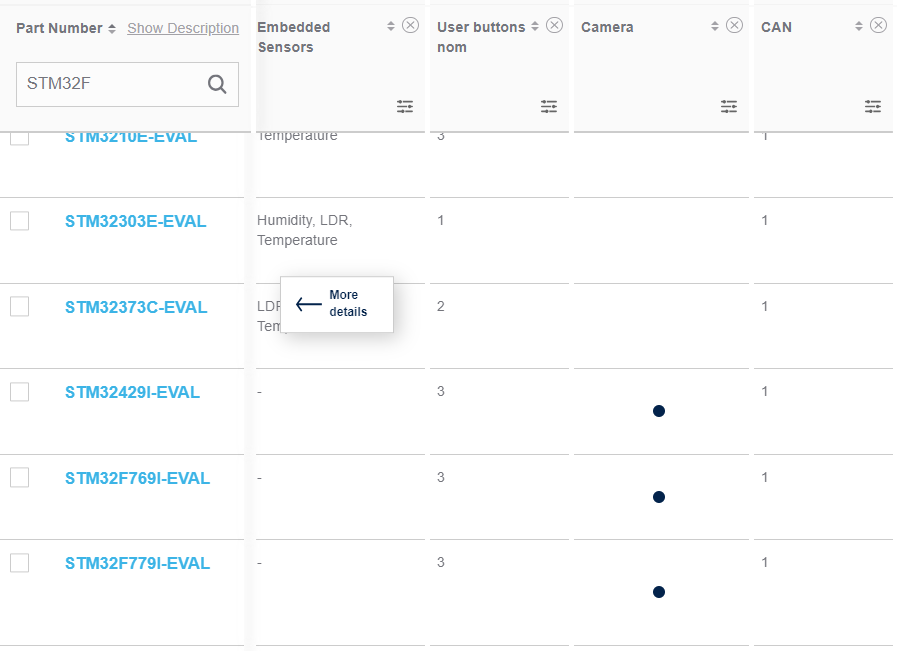Click the More details tooltip

point(337,304)
